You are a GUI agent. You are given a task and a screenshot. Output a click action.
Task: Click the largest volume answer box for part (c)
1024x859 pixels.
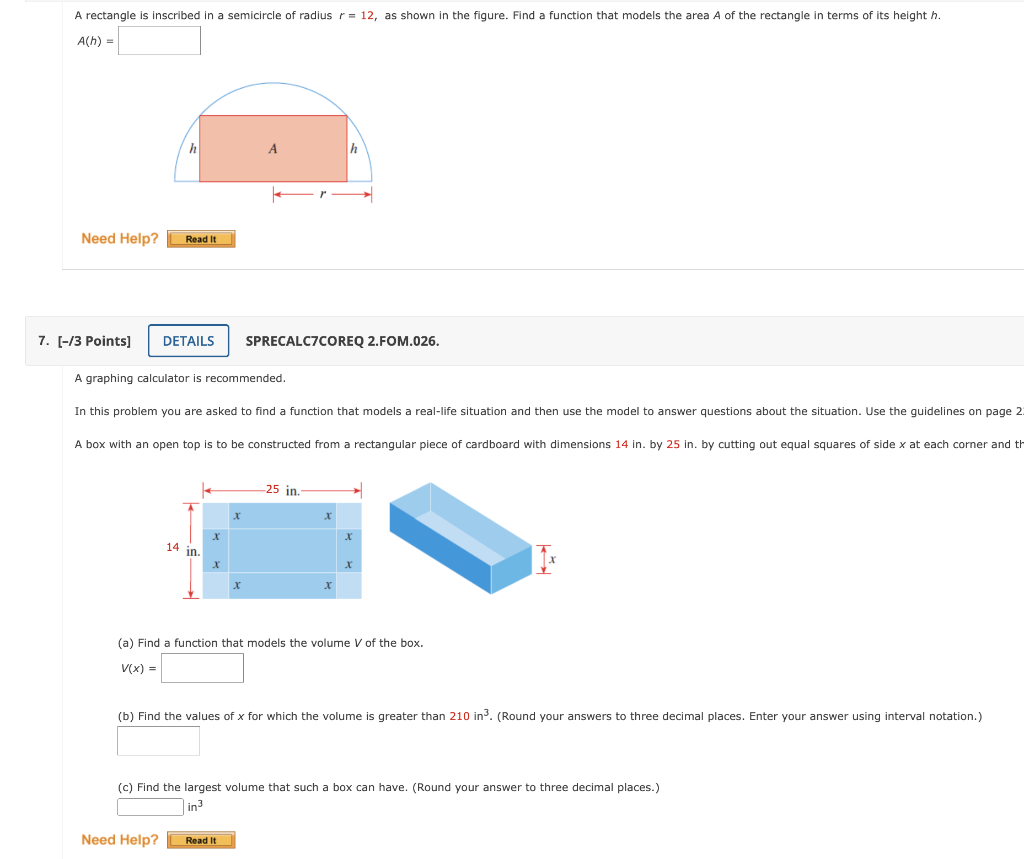click(x=149, y=806)
